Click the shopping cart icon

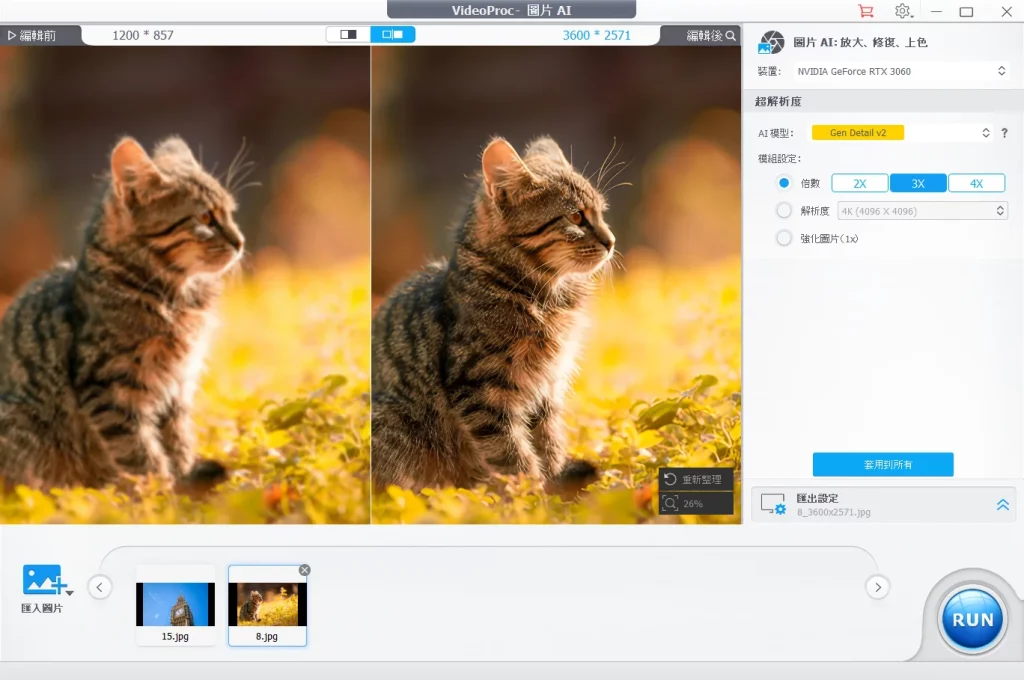pos(865,11)
